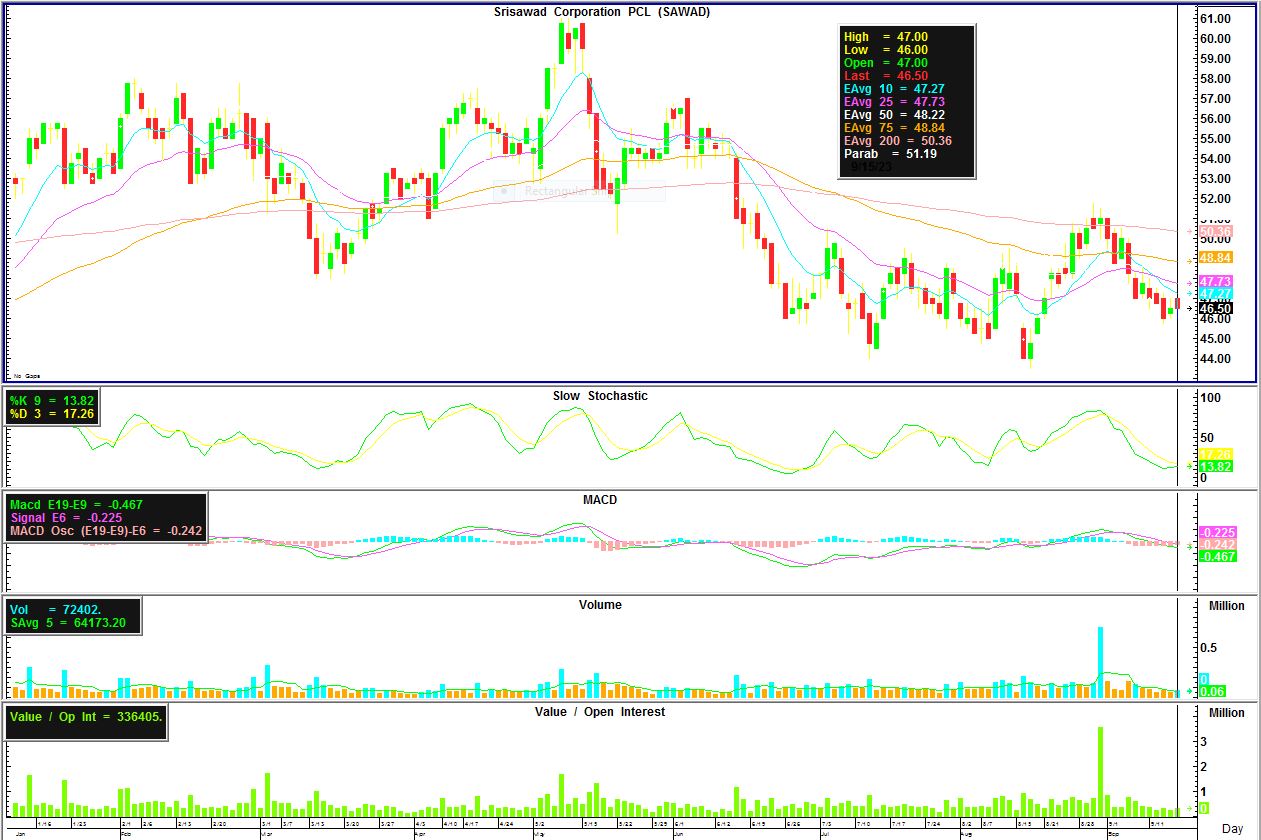The image size is (1261, 840).
Task: Click the 61.00 label on the price axis
Action: (1215, 19)
